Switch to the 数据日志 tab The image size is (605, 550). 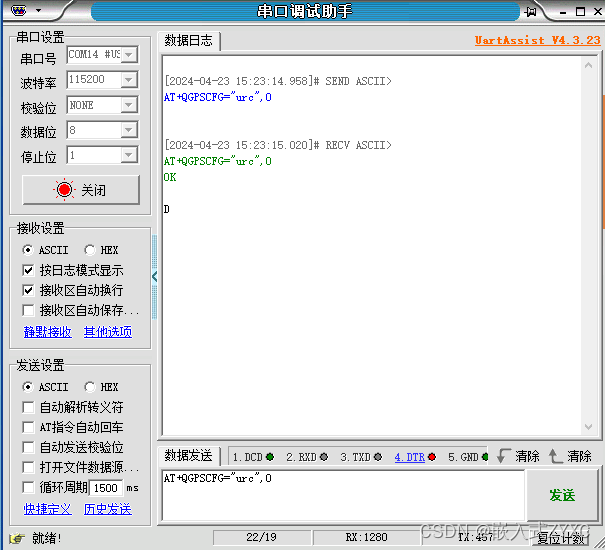(x=189, y=41)
